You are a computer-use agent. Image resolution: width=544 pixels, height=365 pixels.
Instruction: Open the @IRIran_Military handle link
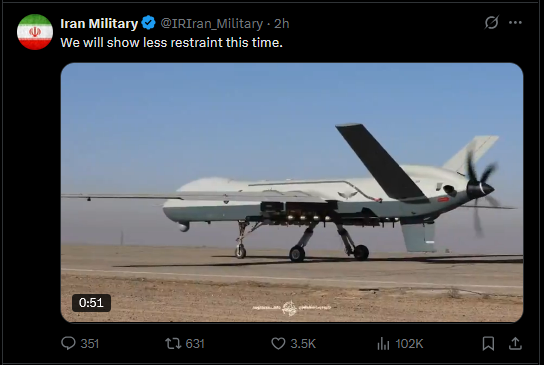212,24
